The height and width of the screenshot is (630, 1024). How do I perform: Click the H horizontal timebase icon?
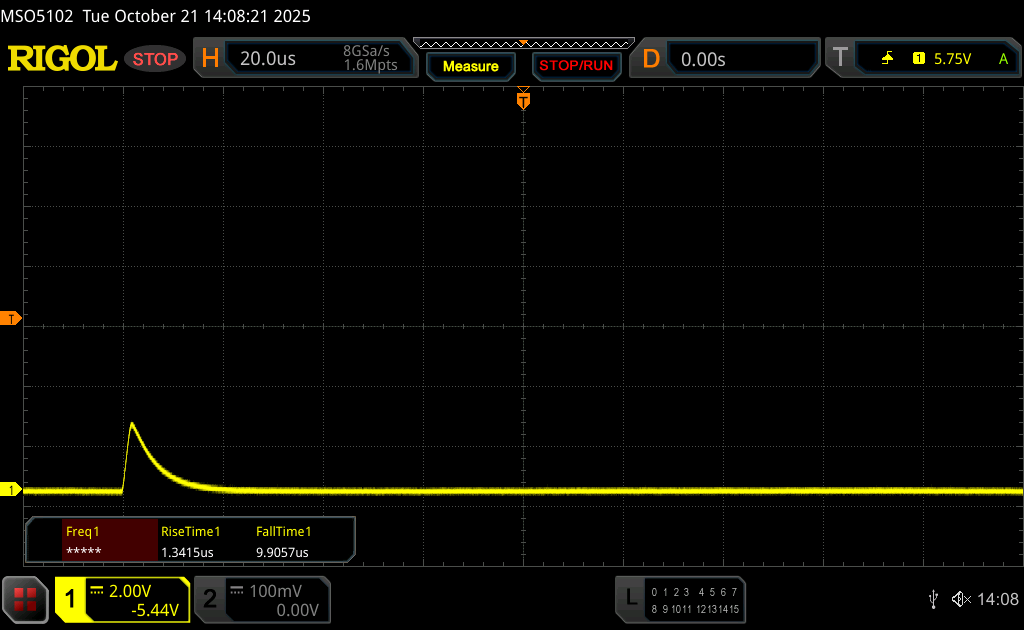click(210, 59)
